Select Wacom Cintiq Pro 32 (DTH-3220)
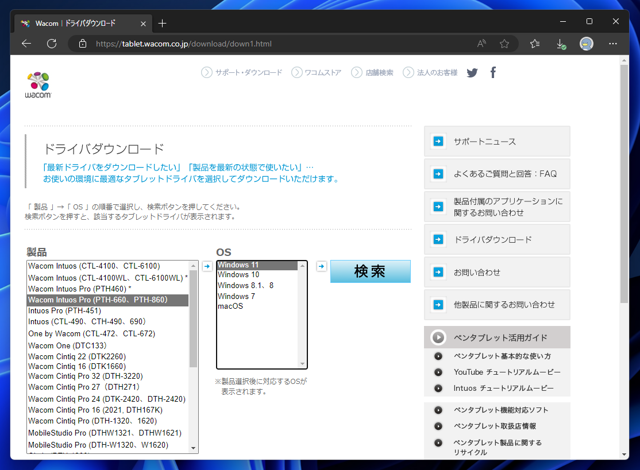Image resolution: width=640 pixels, height=470 pixels. coord(107,376)
